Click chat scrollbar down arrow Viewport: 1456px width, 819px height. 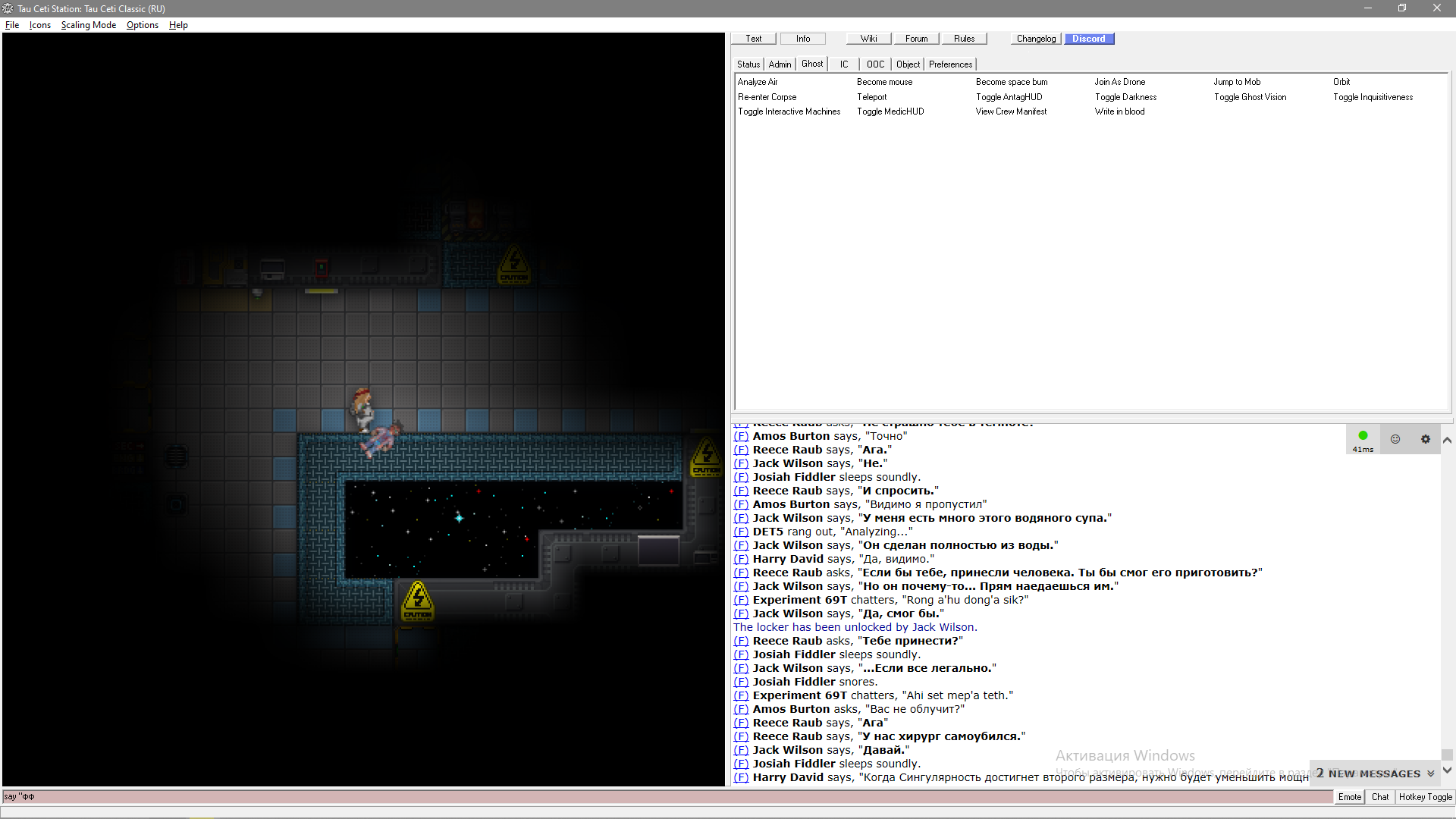point(1447,770)
